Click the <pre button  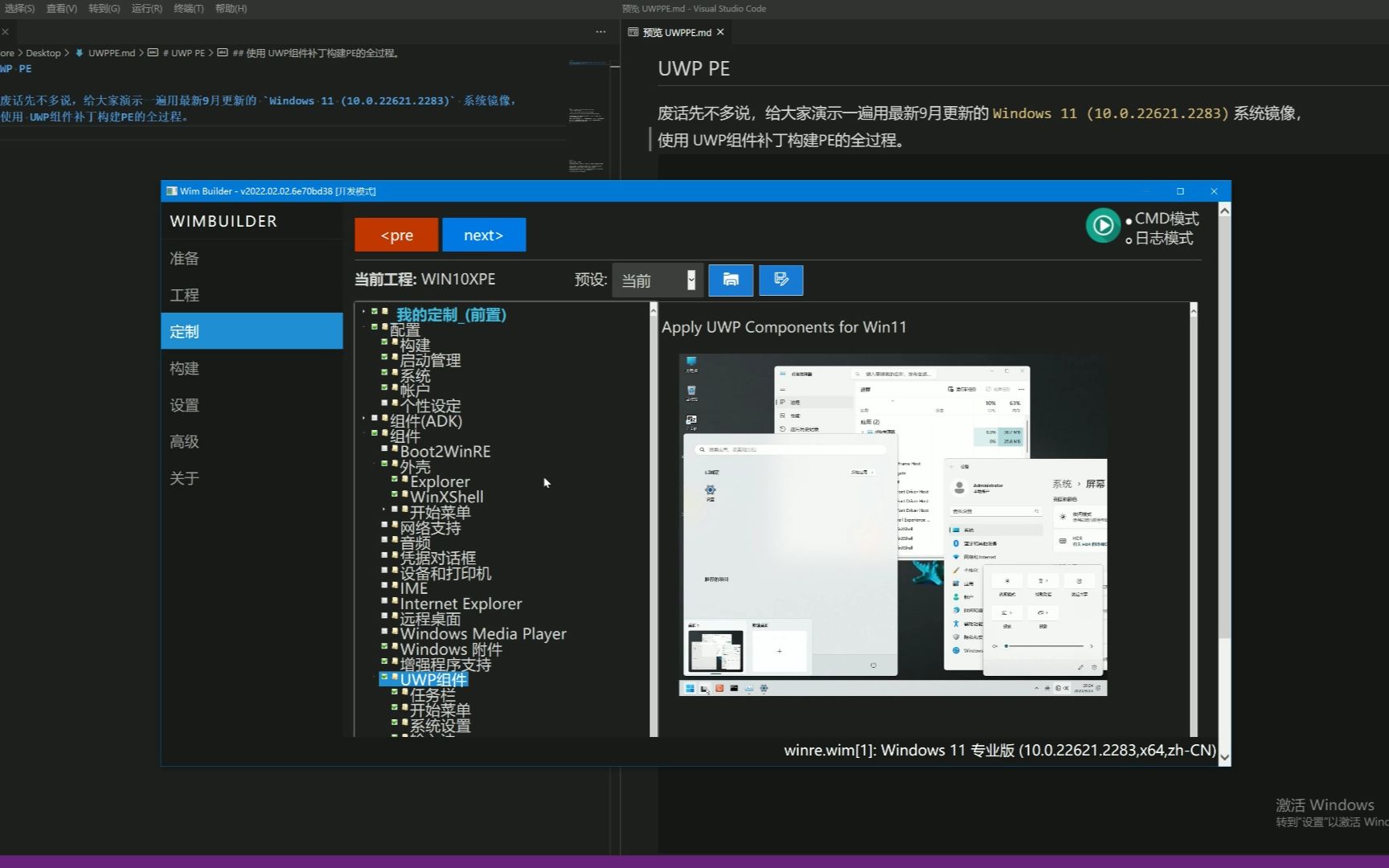(x=396, y=235)
